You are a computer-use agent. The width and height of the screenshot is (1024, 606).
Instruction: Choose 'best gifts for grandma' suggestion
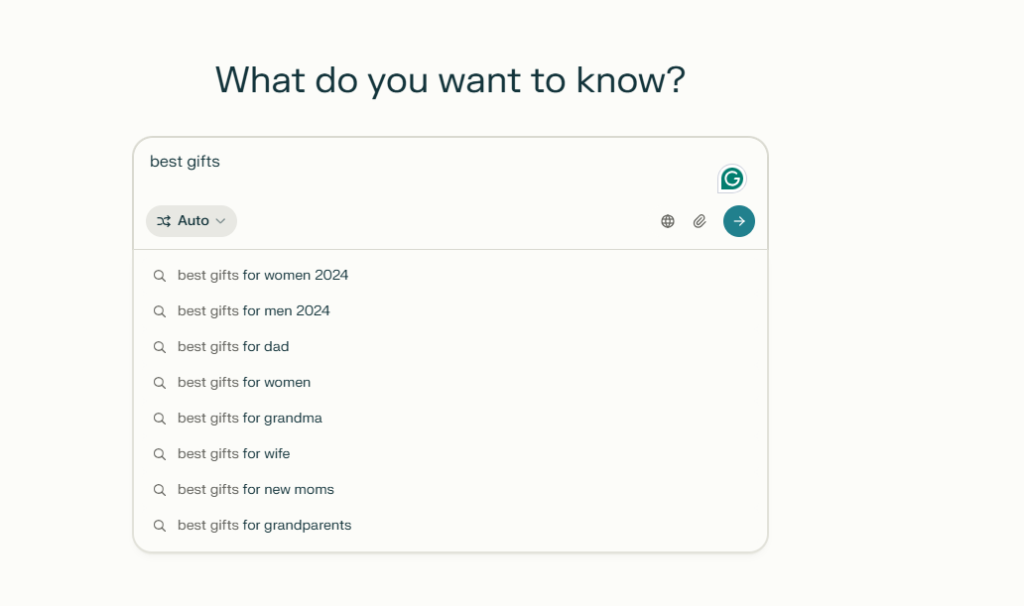click(250, 418)
